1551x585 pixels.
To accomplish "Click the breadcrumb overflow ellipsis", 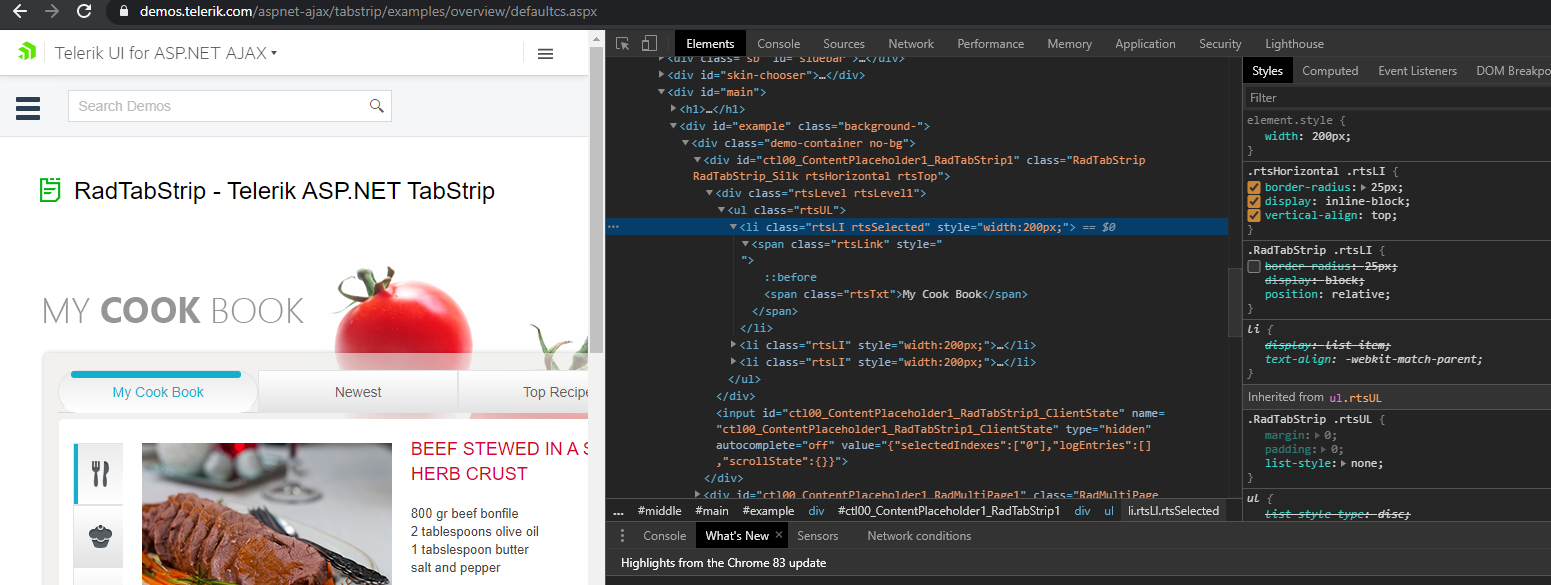I will (x=618, y=511).
